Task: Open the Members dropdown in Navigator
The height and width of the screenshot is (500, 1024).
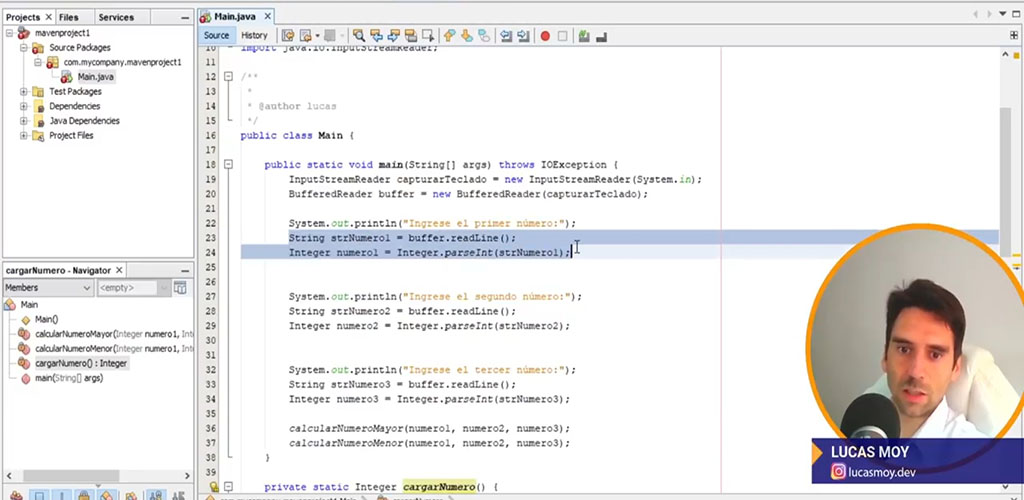Action: point(47,288)
